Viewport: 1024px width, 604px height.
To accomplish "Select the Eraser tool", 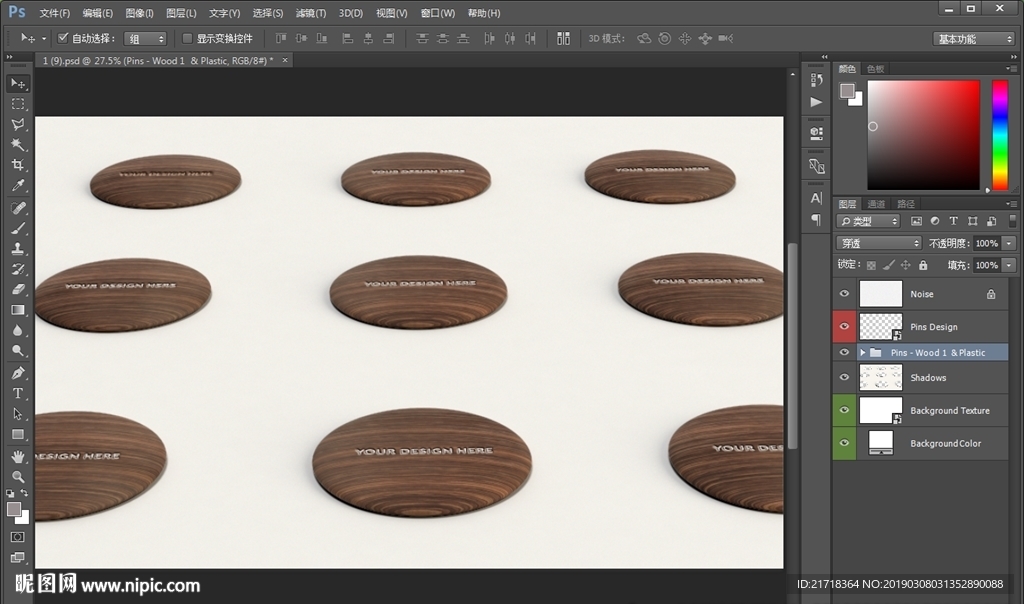I will 18,289.
